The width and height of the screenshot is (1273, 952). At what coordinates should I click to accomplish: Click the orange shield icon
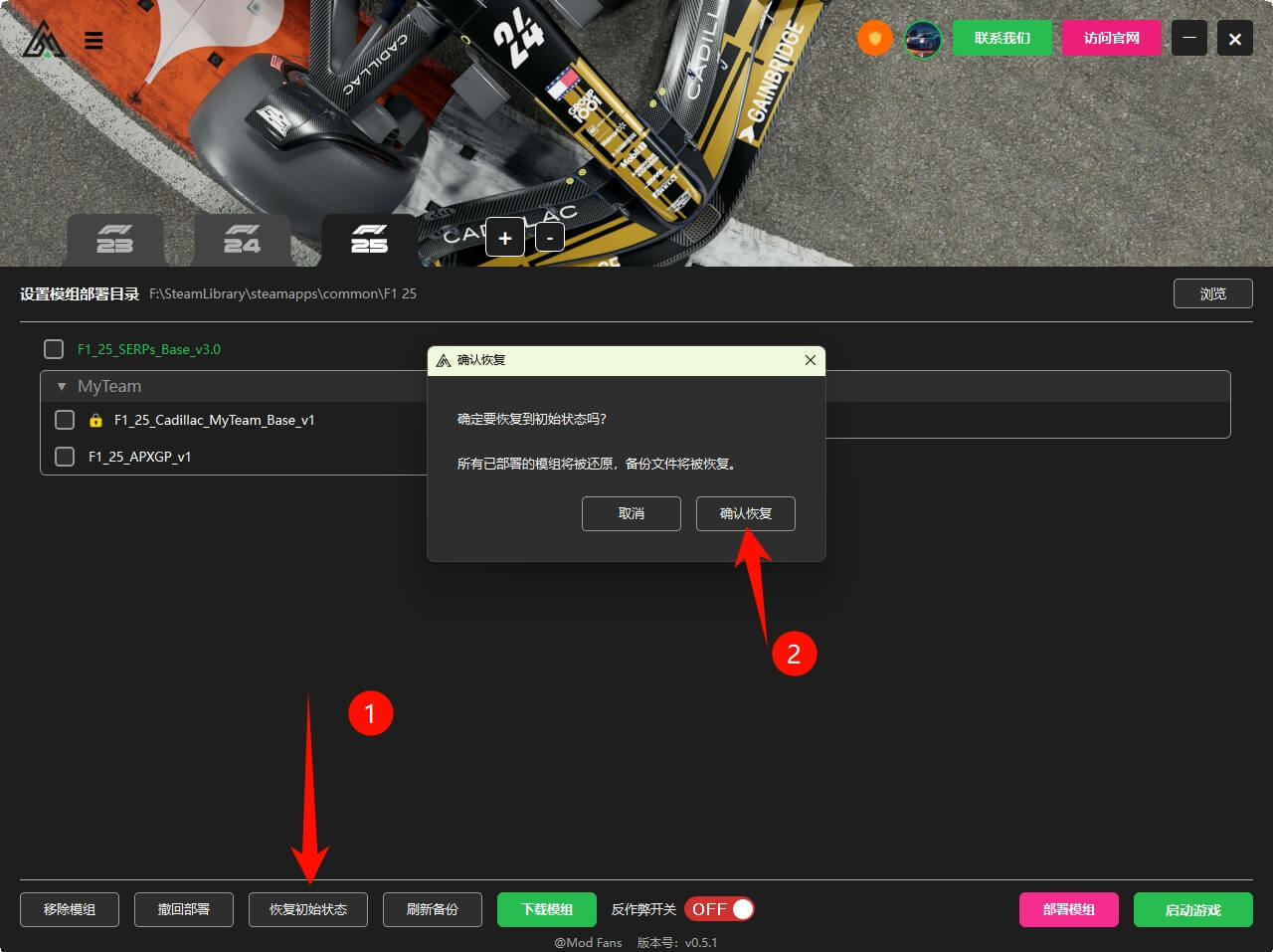pyautogui.click(x=874, y=39)
